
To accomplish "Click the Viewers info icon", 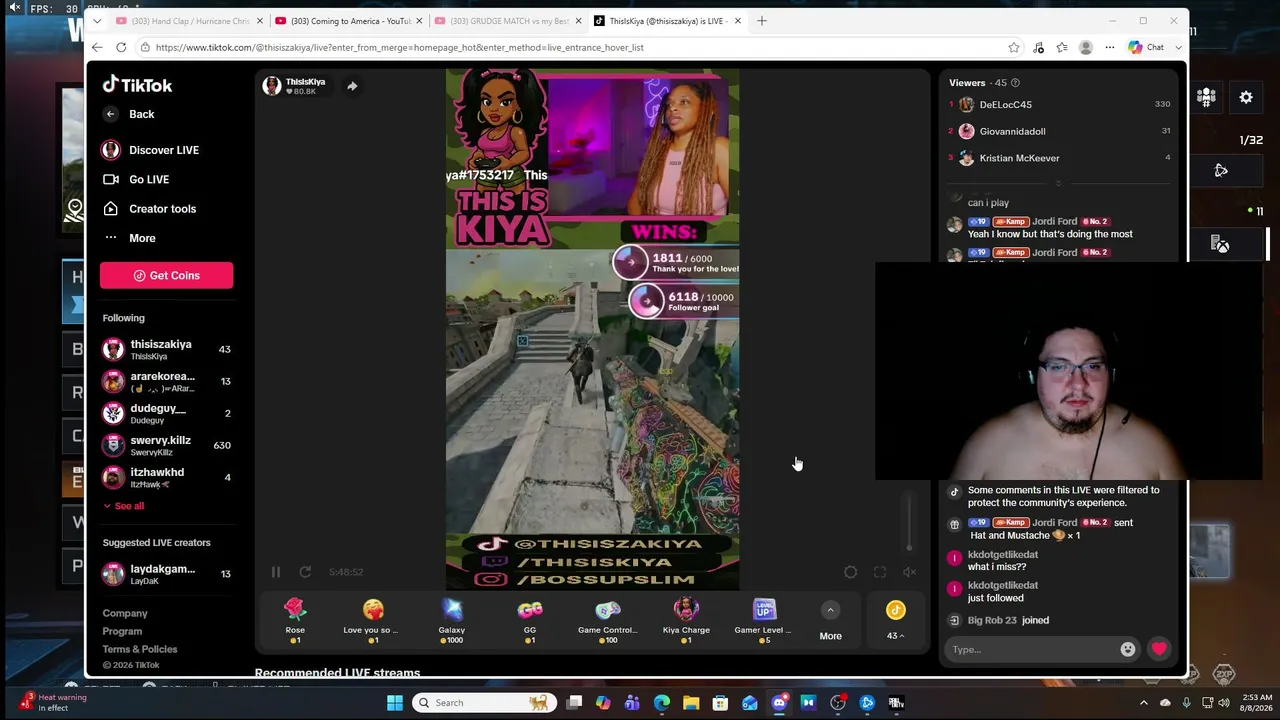I will tap(1015, 83).
